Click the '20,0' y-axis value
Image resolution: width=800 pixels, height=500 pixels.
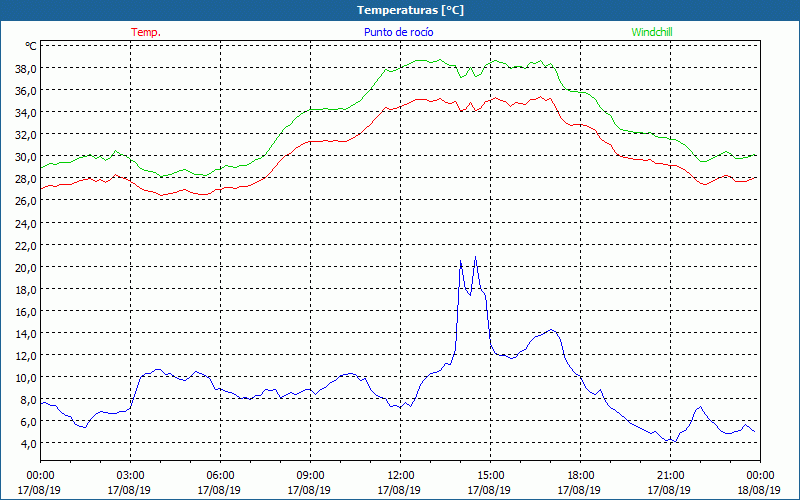click(x=25, y=267)
